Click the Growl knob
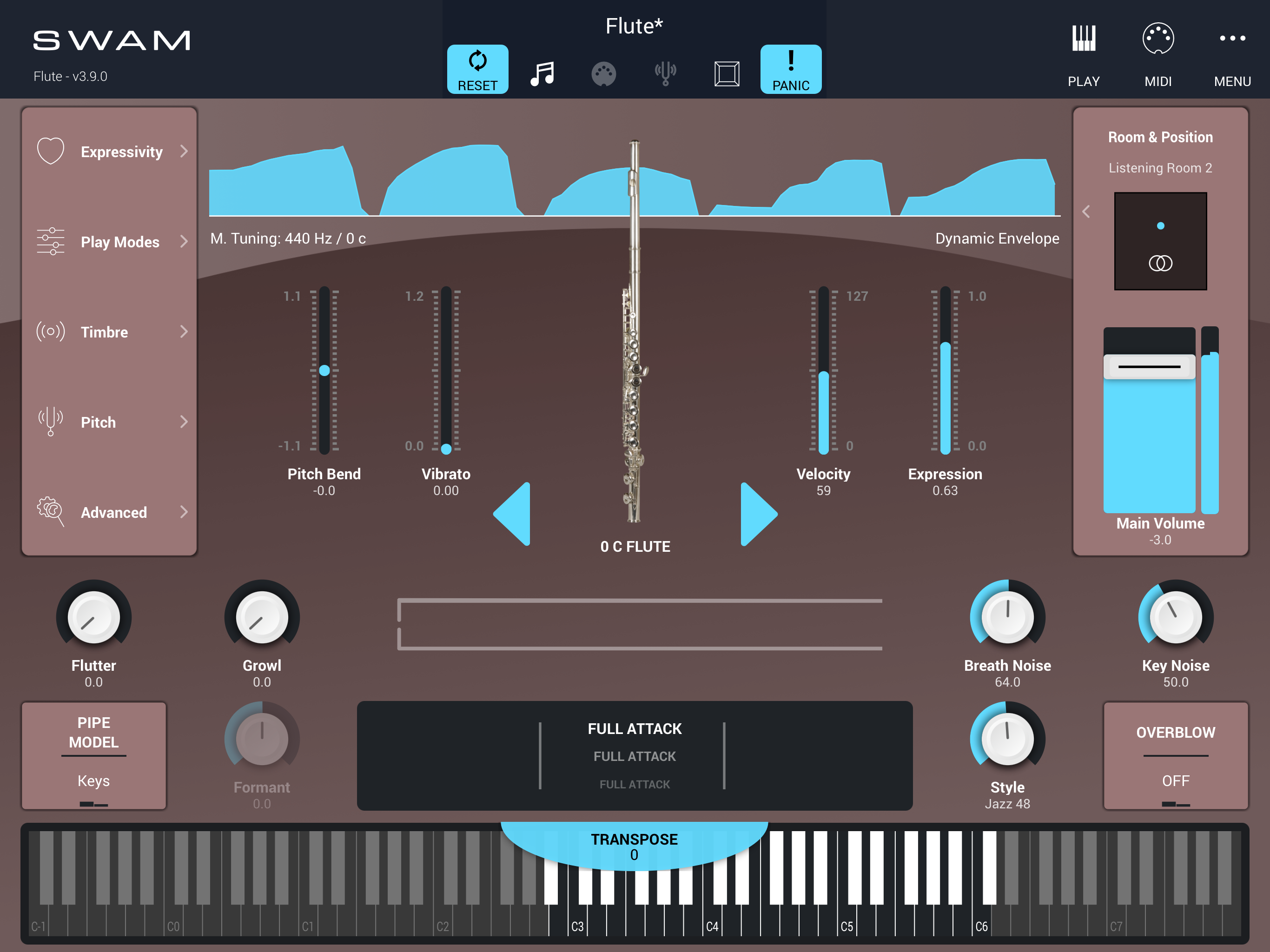This screenshot has height=952, width=1270. coord(262,617)
